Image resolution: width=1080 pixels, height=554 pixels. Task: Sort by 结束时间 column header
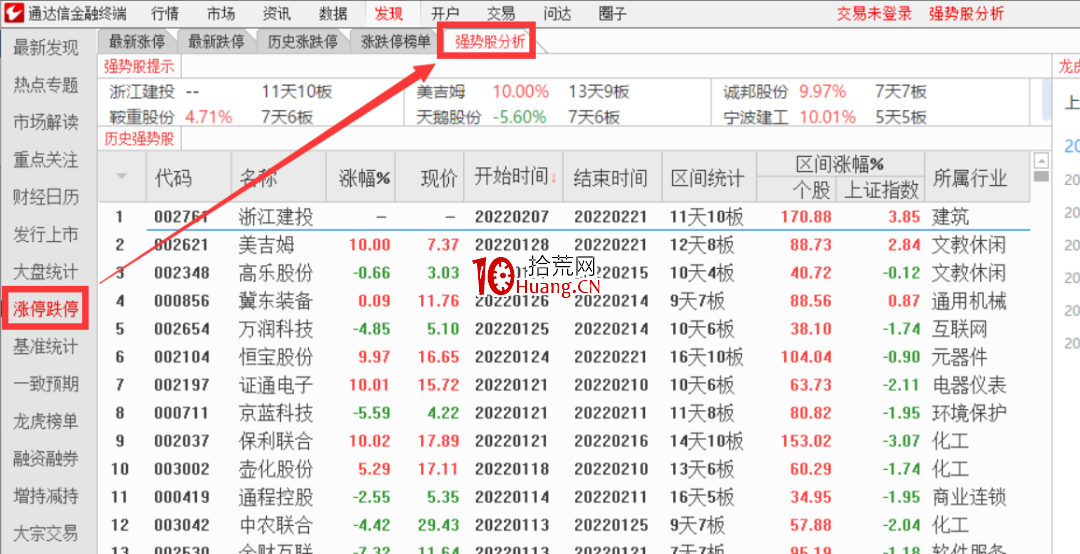[612, 178]
